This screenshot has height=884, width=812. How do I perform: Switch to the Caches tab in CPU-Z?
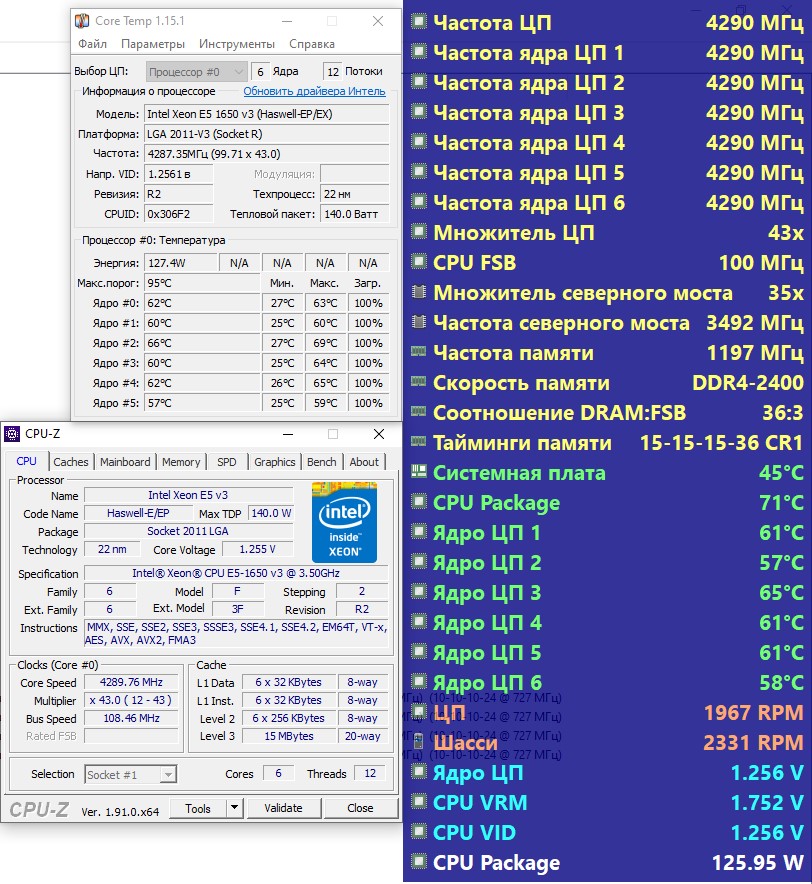tap(71, 462)
